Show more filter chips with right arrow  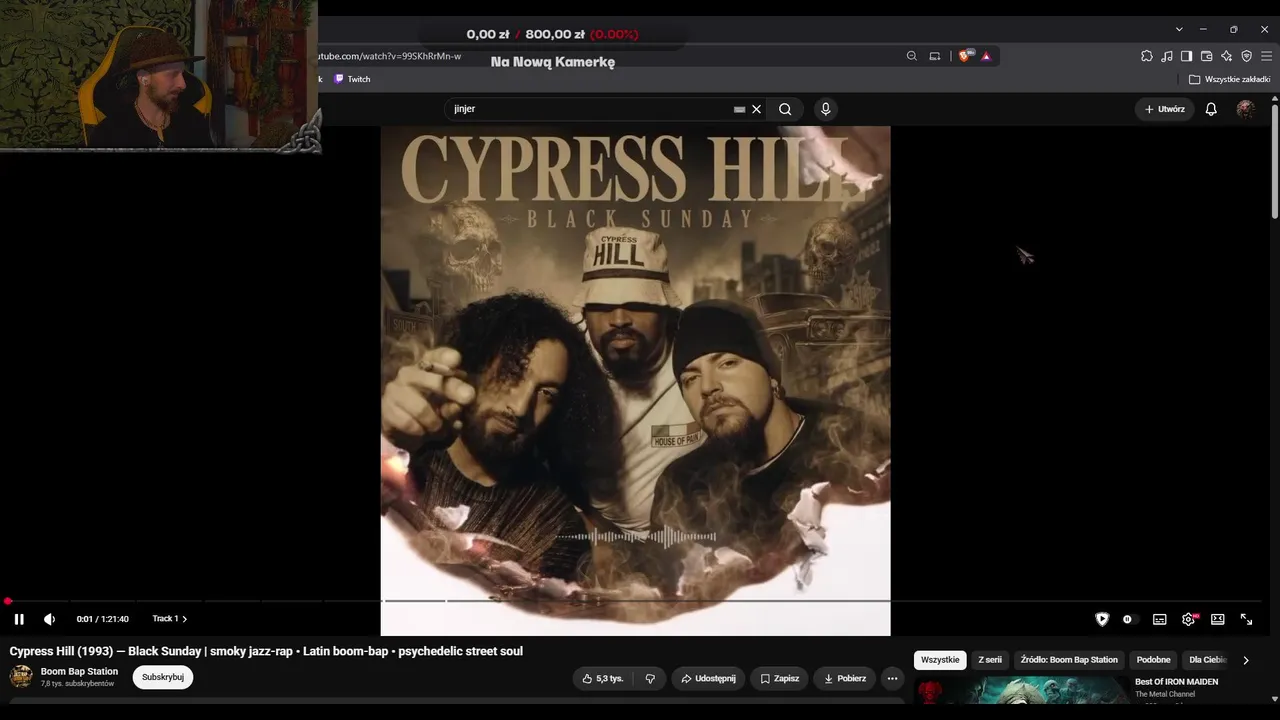(1245, 660)
